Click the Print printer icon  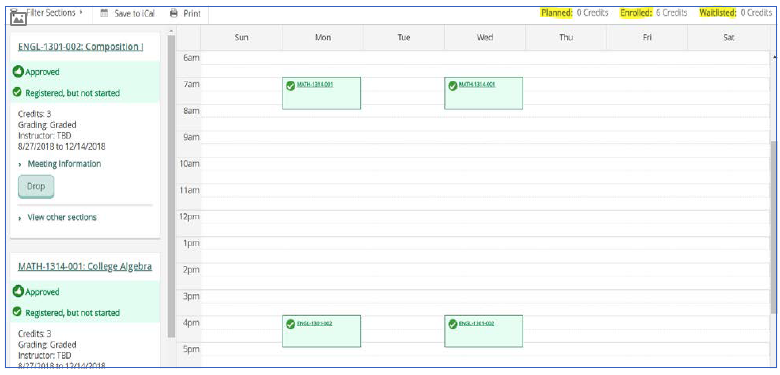[x=173, y=13]
